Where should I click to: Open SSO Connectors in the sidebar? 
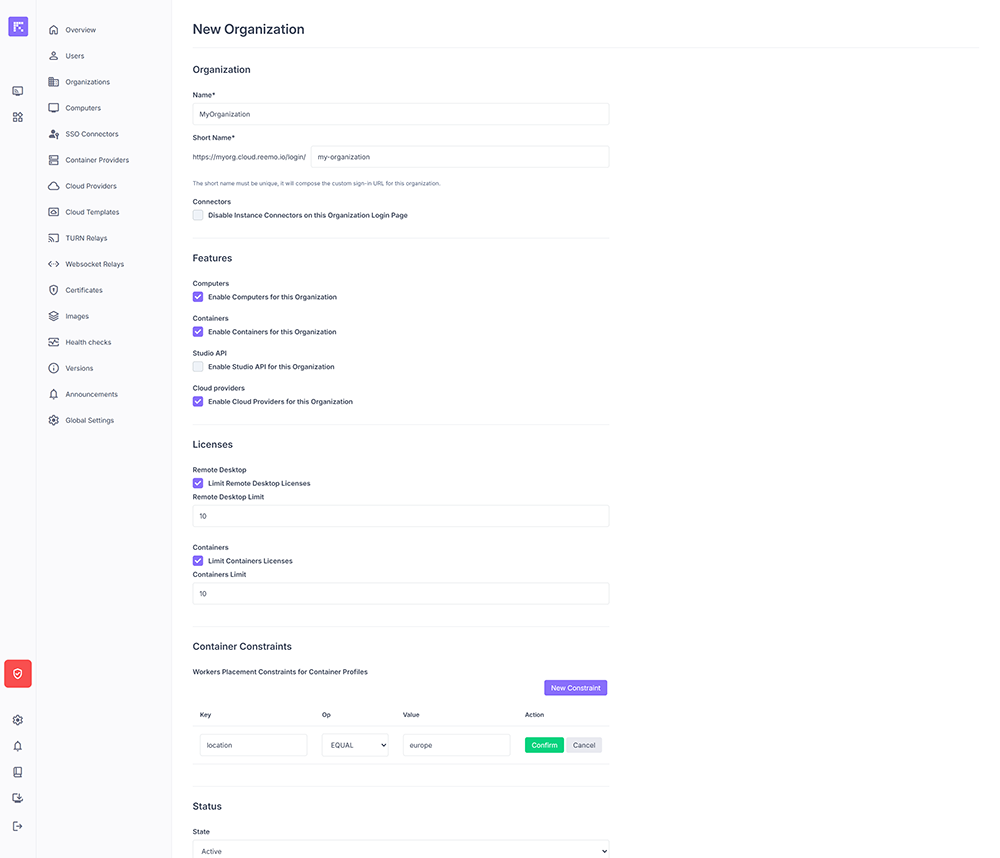[91, 134]
